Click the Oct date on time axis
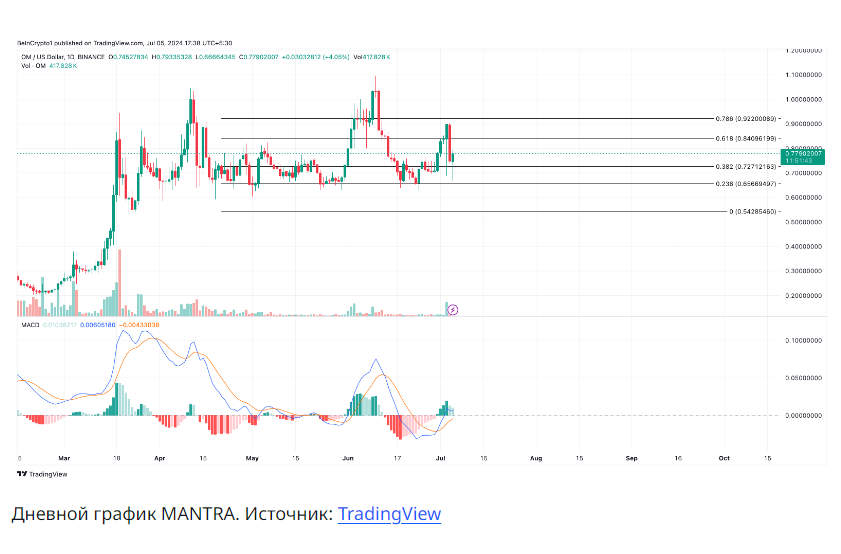The width and height of the screenshot is (841, 554). [724, 458]
